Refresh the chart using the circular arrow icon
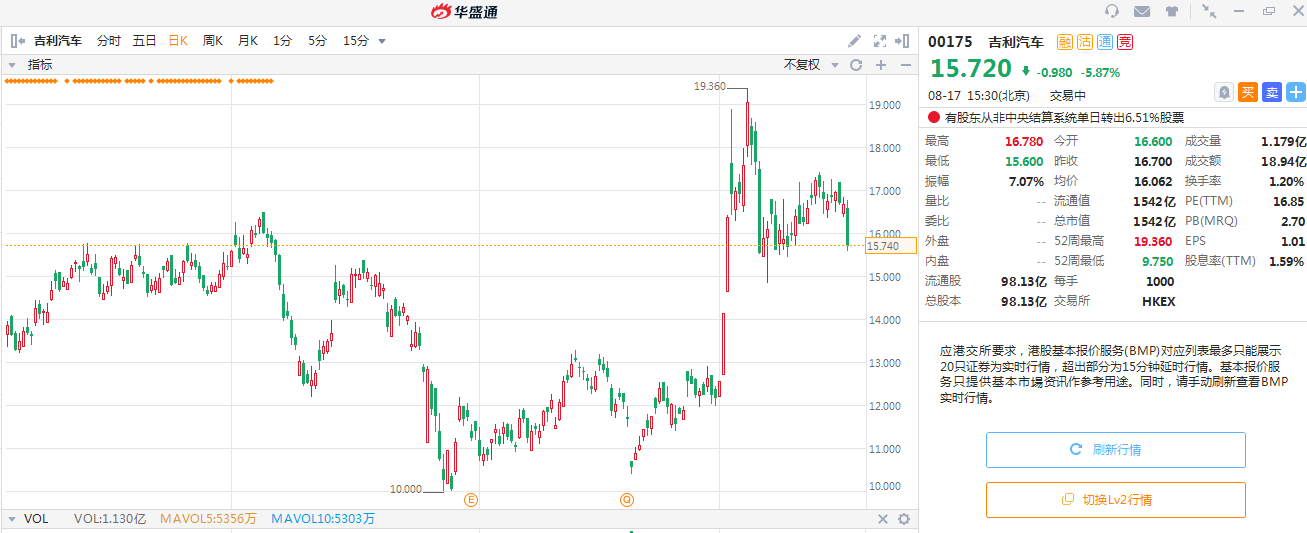 tap(856, 65)
